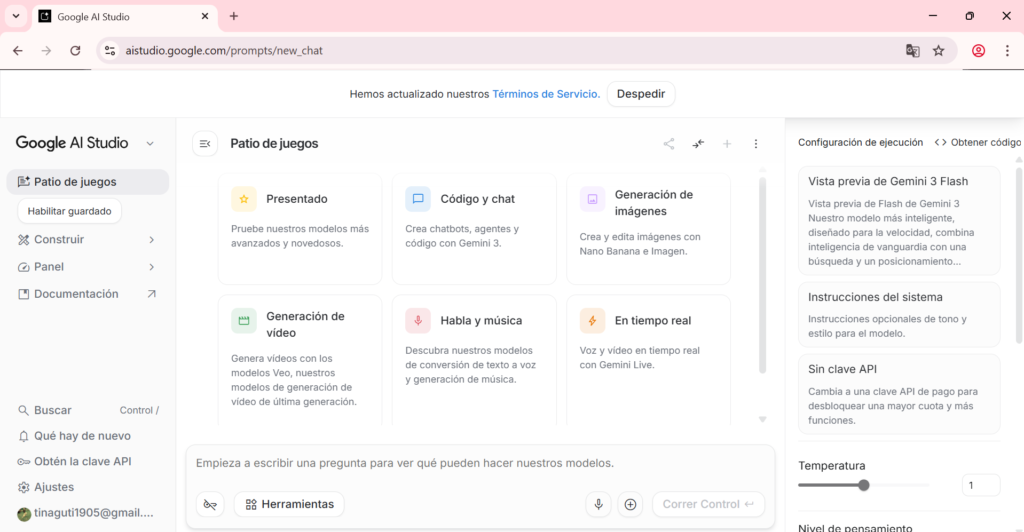Click Habilitar guardado button
This screenshot has width=1024, height=532.
[69, 211]
